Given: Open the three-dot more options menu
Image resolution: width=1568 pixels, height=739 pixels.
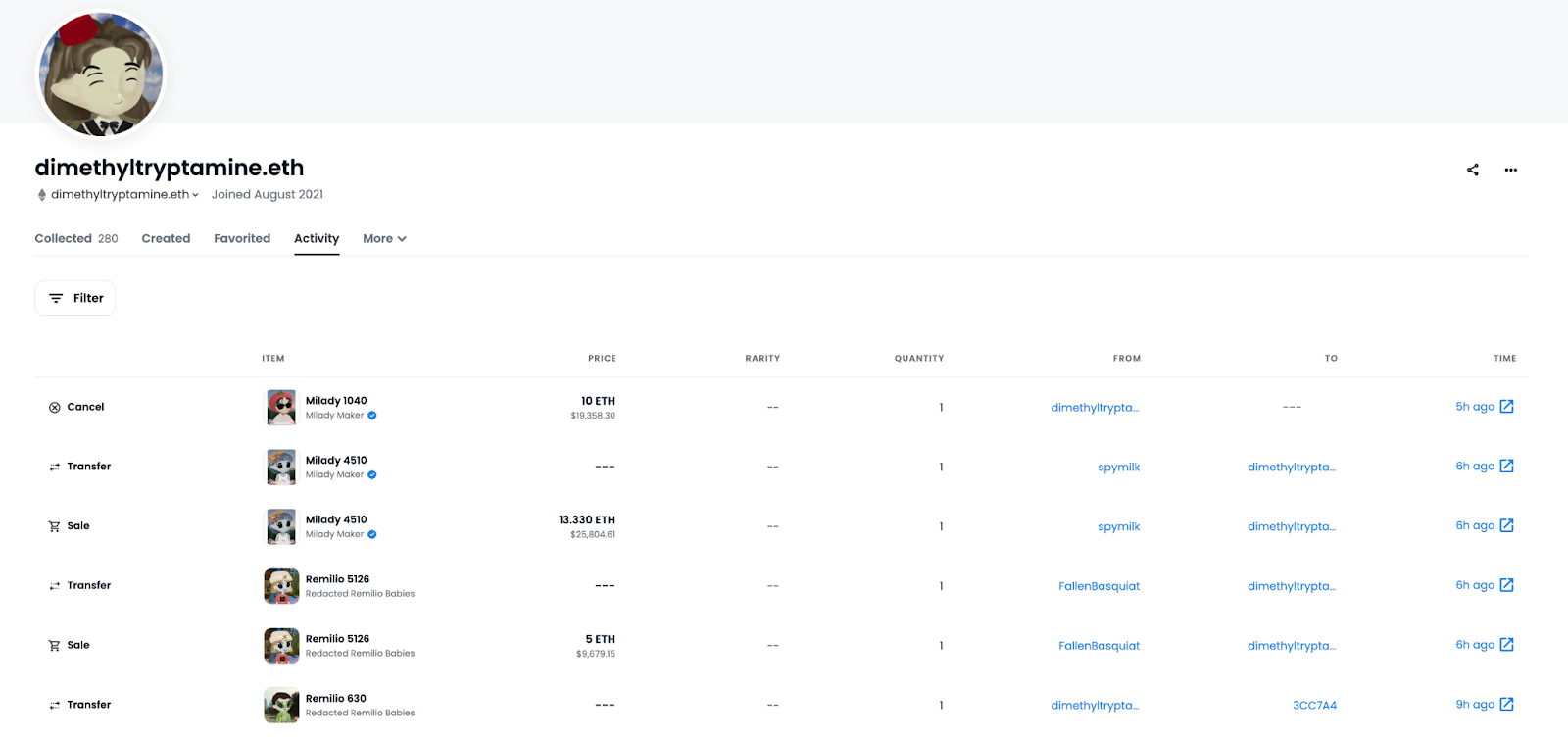Looking at the screenshot, I should [1511, 170].
